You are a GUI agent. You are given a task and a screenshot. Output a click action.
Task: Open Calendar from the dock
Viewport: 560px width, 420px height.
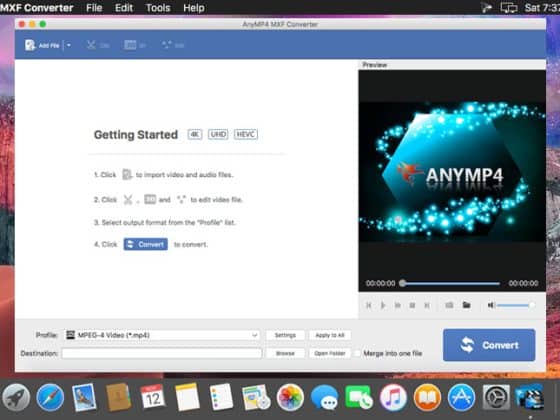coord(153,398)
